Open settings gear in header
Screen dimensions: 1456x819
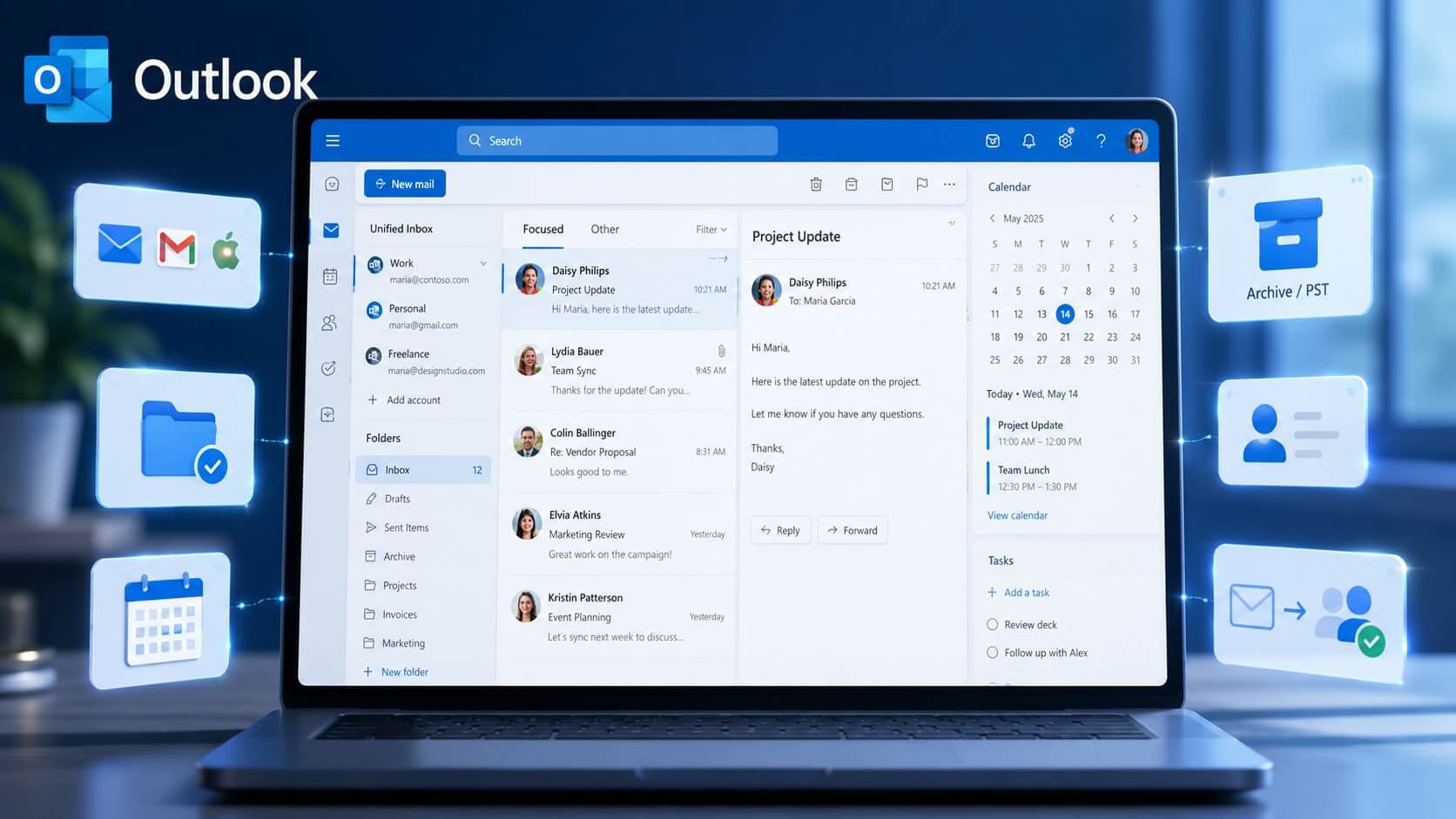[x=1065, y=140]
